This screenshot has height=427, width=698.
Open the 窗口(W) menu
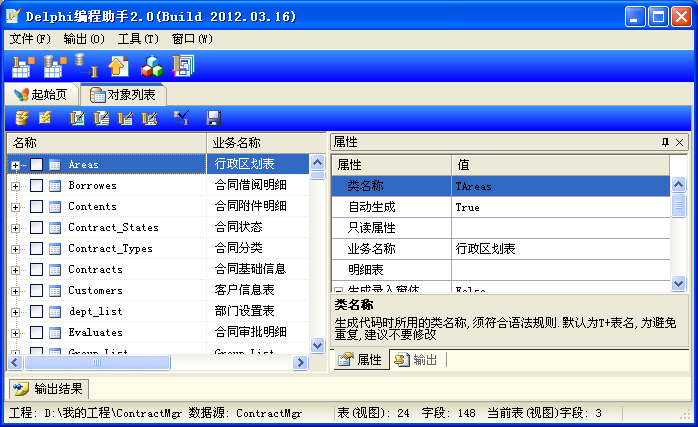(x=192, y=39)
